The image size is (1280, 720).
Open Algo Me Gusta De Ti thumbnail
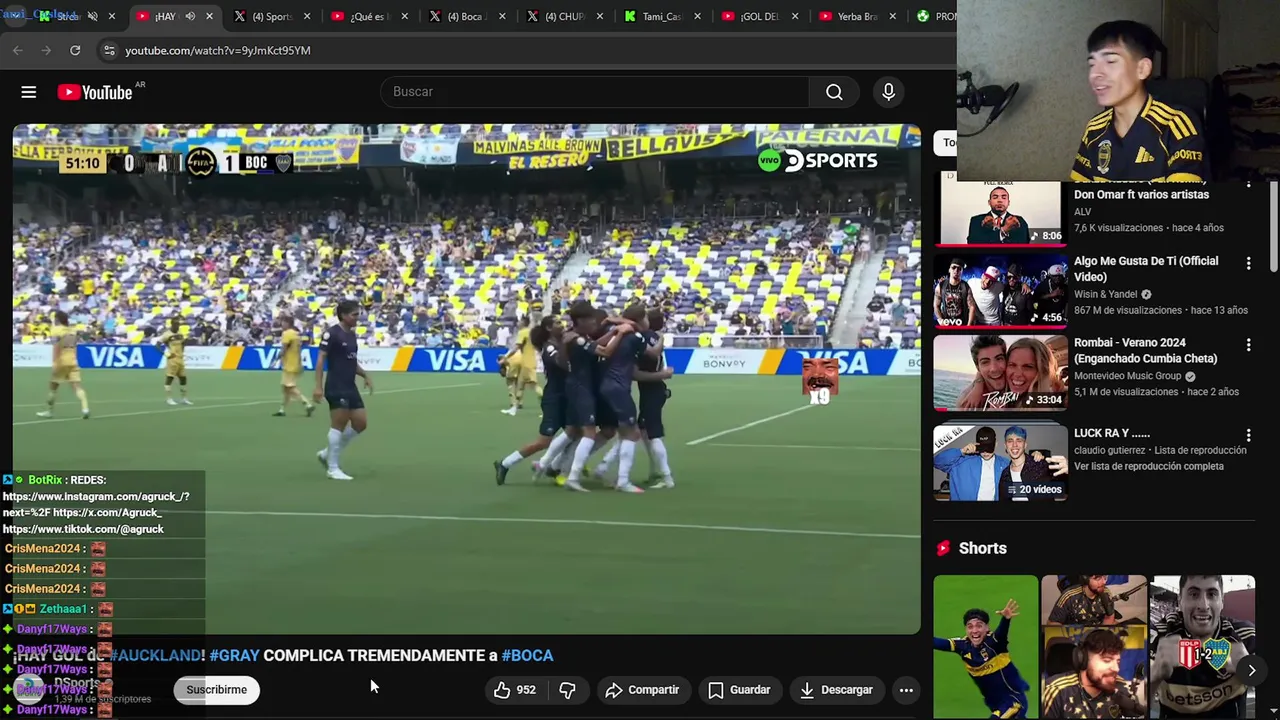[x=1000, y=291]
